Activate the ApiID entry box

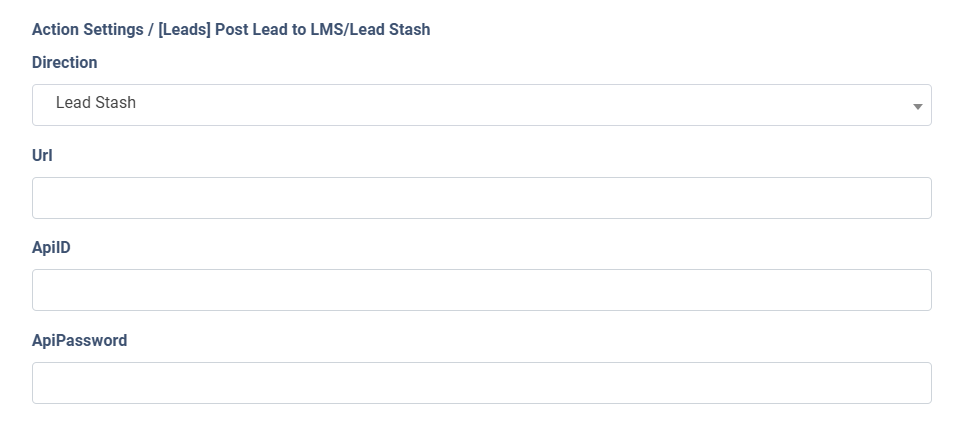pos(481,290)
